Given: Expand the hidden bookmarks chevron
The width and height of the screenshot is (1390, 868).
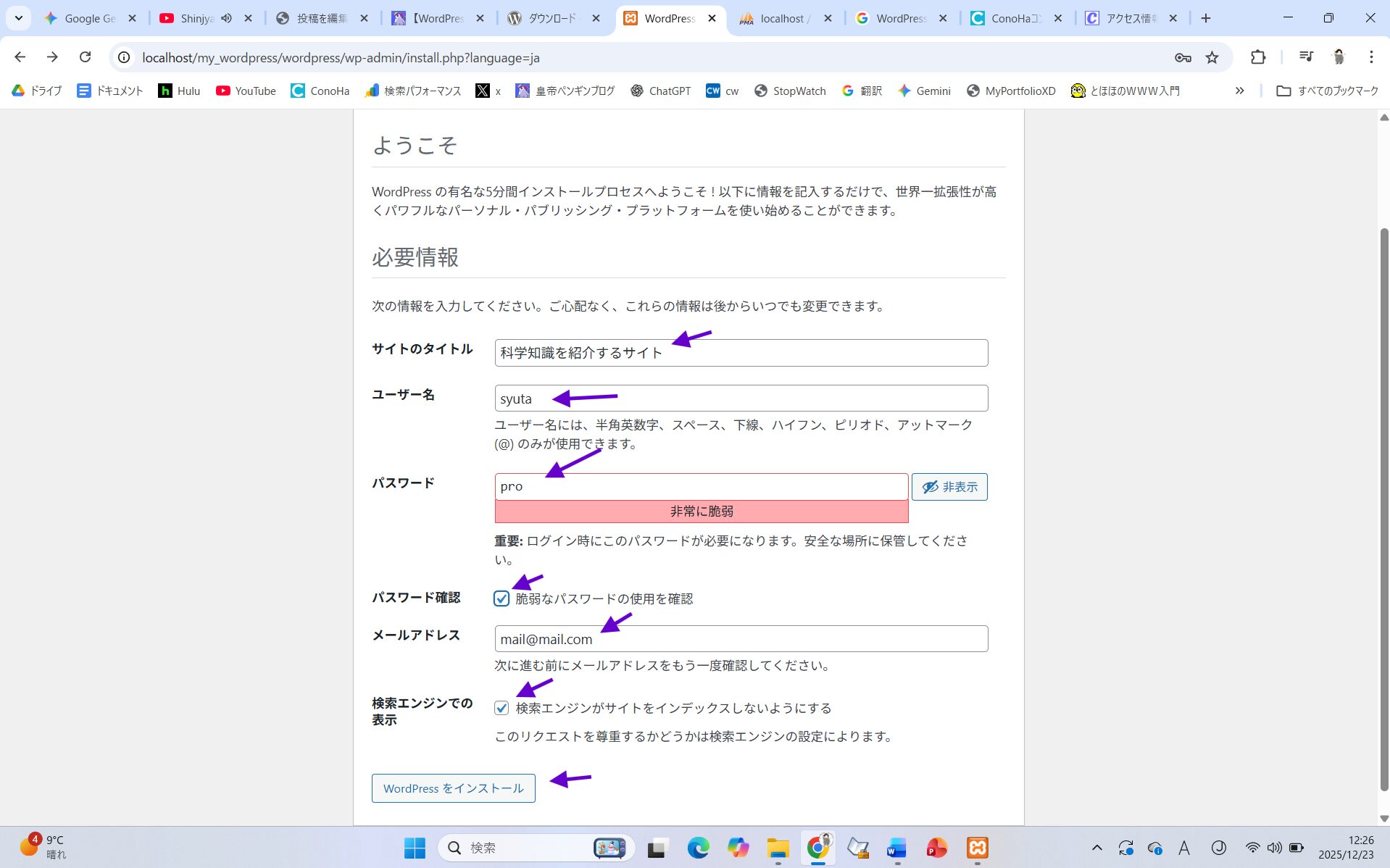Looking at the screenshot, I should point(1239,91).
